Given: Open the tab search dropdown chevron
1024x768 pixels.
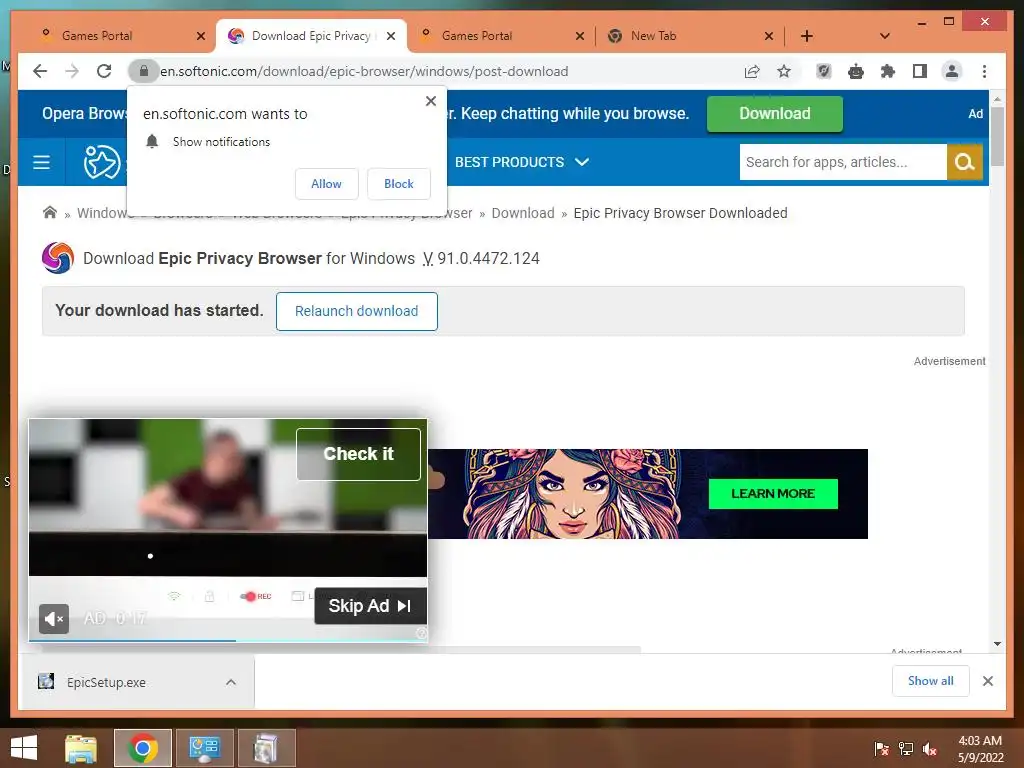Looking at the screenshot, I should [884, 36].
